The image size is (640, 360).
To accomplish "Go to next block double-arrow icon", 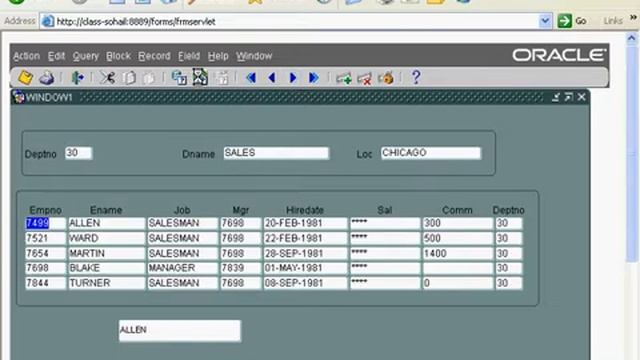I will pyautogui.click(x=313, y=78).
